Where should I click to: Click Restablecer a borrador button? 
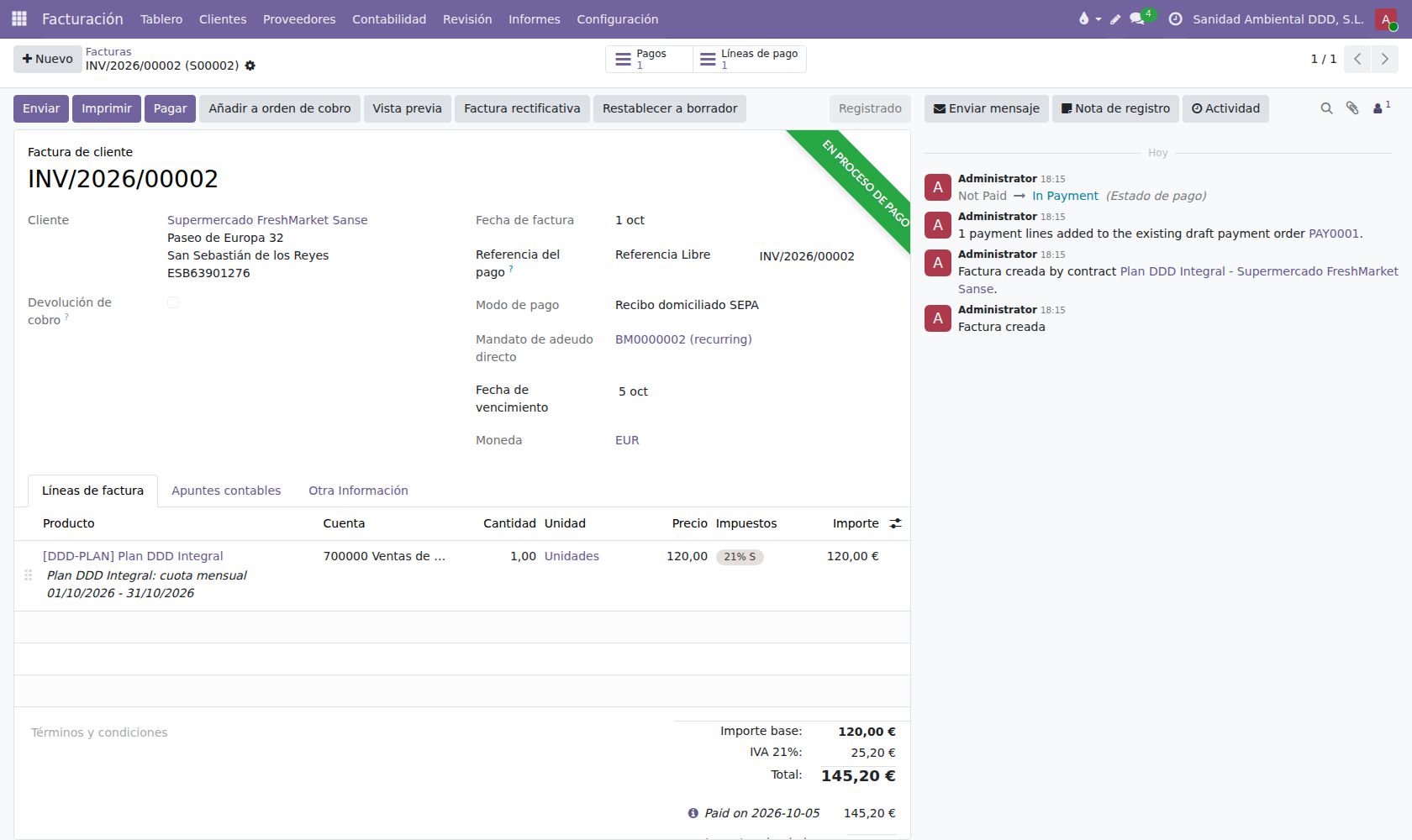(x=670, y=108)
